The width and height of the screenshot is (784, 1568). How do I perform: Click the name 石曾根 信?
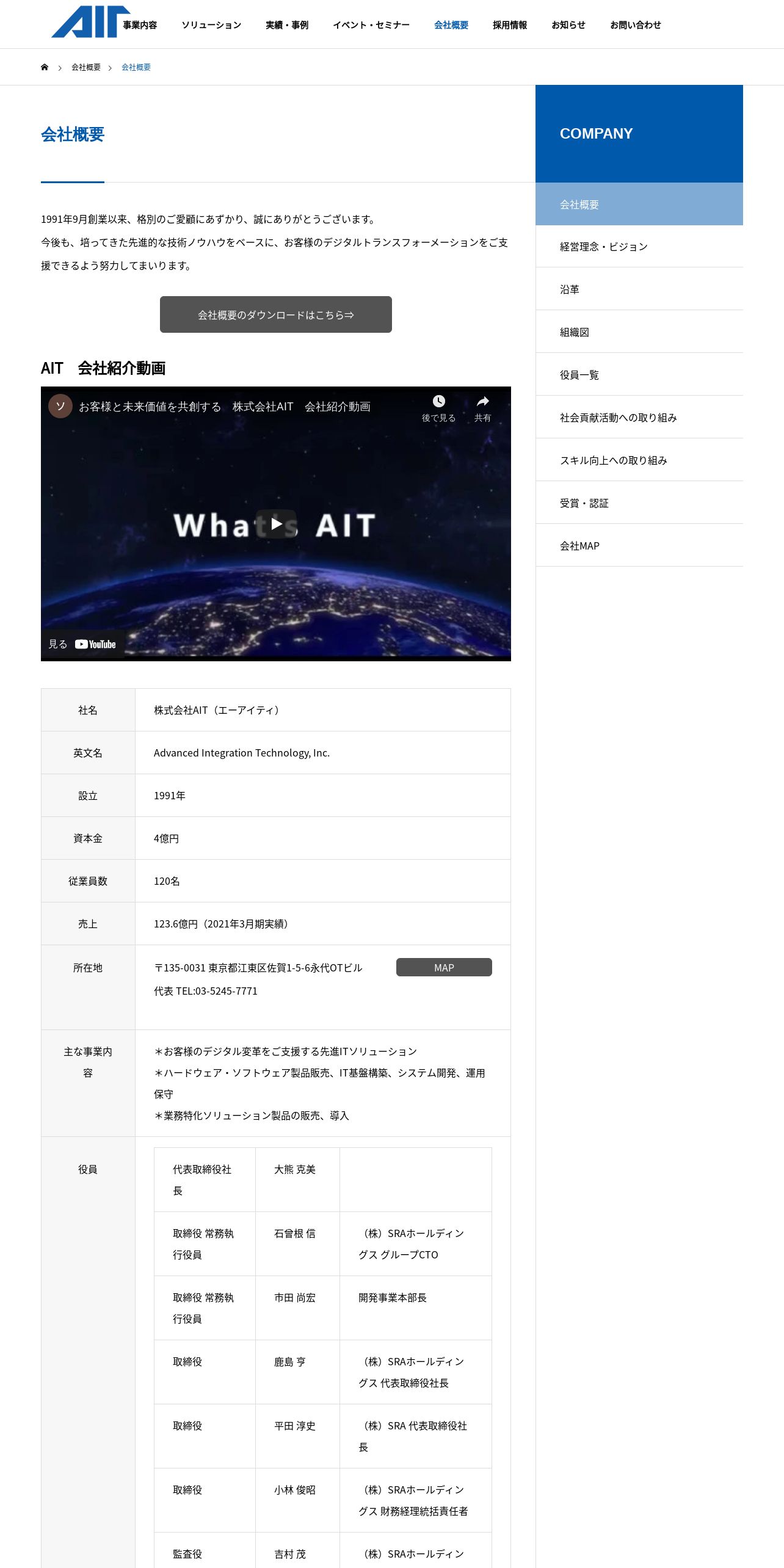(295, 1233)
